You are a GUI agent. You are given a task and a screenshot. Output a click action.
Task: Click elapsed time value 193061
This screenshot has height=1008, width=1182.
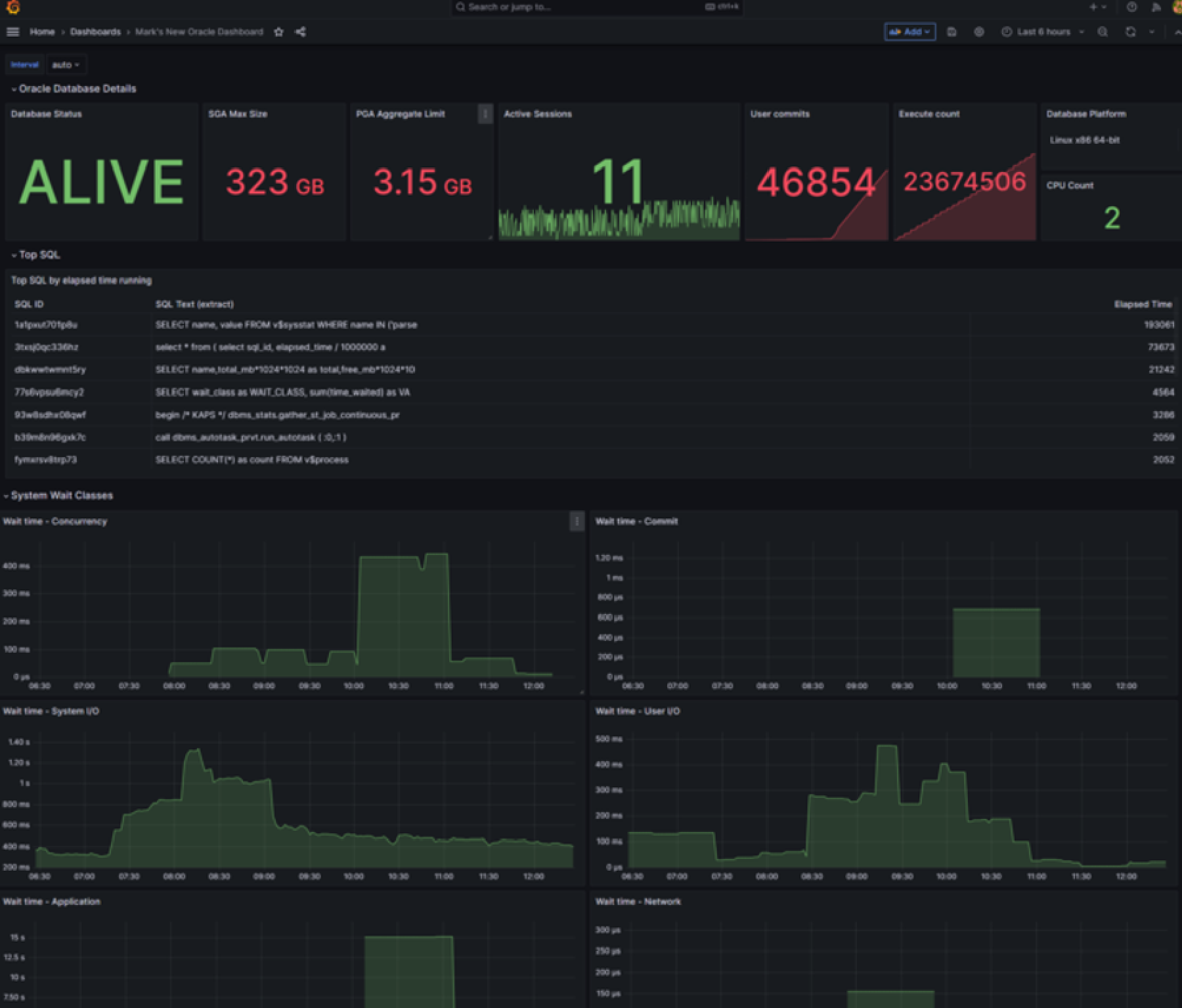[1159, 324]
